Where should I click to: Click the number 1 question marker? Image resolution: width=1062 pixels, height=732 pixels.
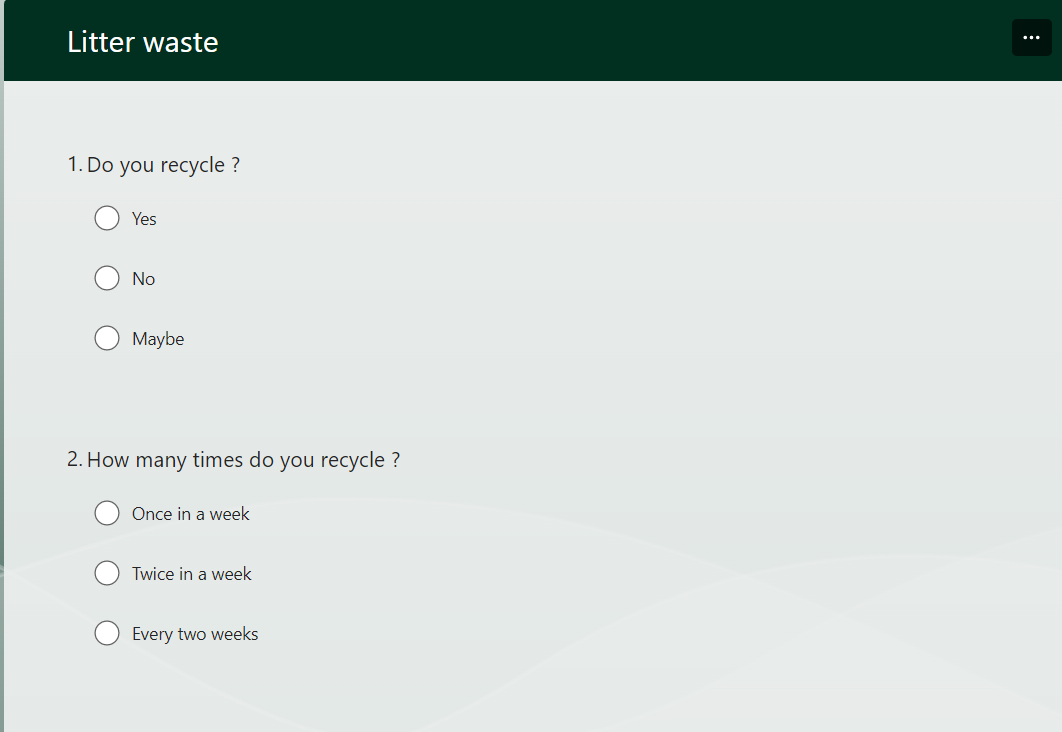(74, 165)
